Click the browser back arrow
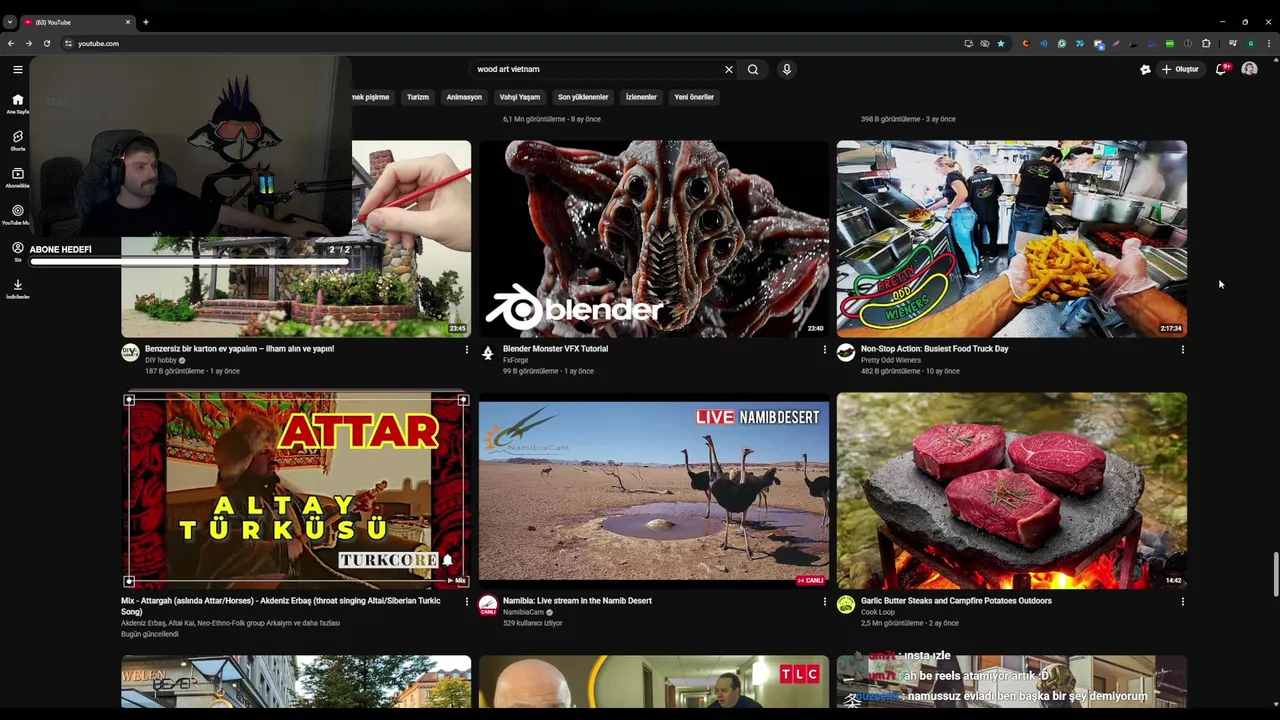This screenshot has width=1280, height=720. [x=11, y=43]
